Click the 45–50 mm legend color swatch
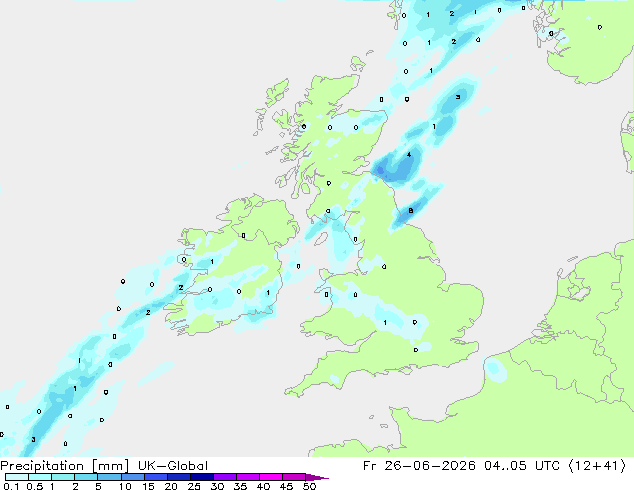The image size is (634, 490). 294,477
